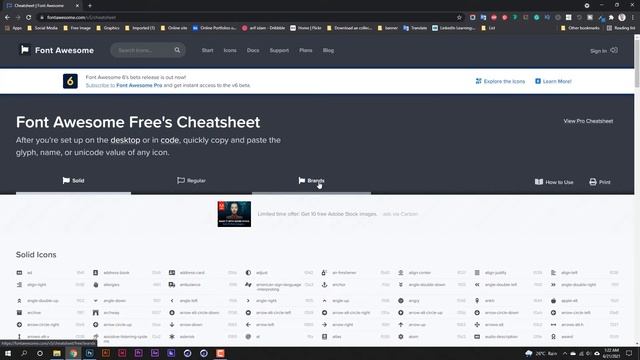Click the asterisk icon
This screenshot has width=640, height=360.
tap(172, 337)
